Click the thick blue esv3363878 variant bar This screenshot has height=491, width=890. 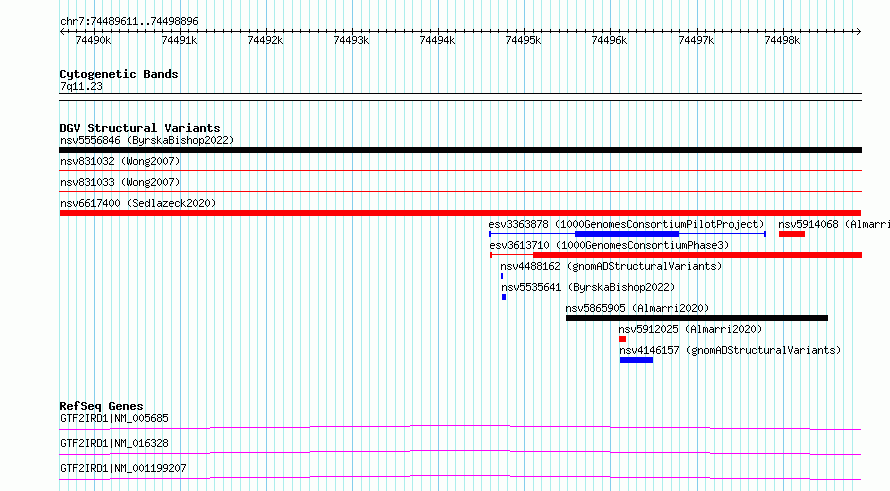pos(627,234)
